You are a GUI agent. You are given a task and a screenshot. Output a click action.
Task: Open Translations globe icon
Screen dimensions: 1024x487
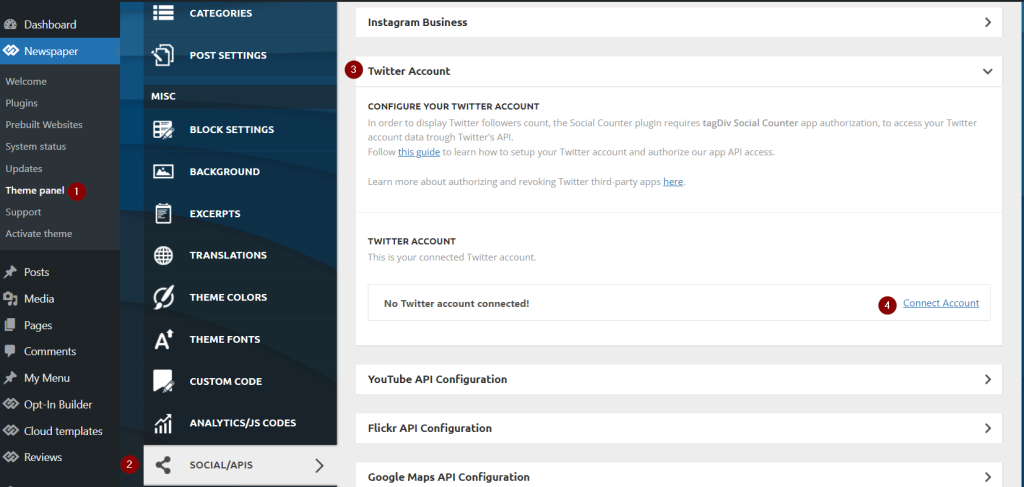click(x=163, y=255)
